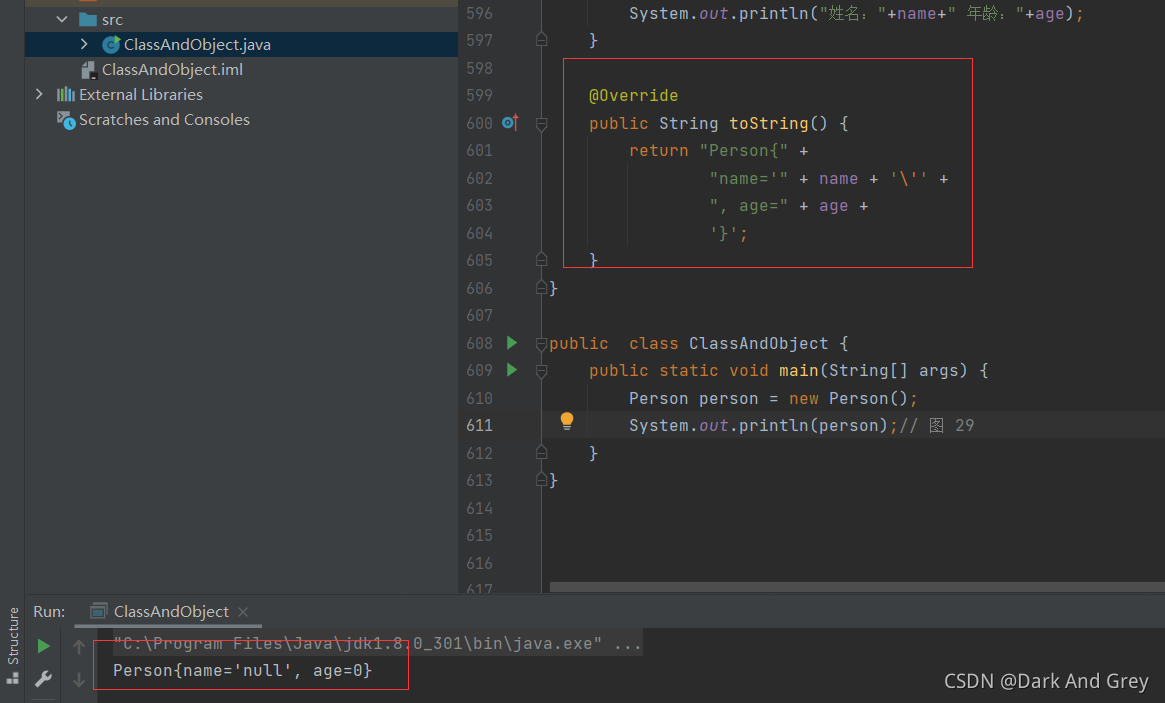Screen dimensions: 1165x703
Task: Fold main end marker at line 612
Action: pyautogui.click(x=542, y=453)
